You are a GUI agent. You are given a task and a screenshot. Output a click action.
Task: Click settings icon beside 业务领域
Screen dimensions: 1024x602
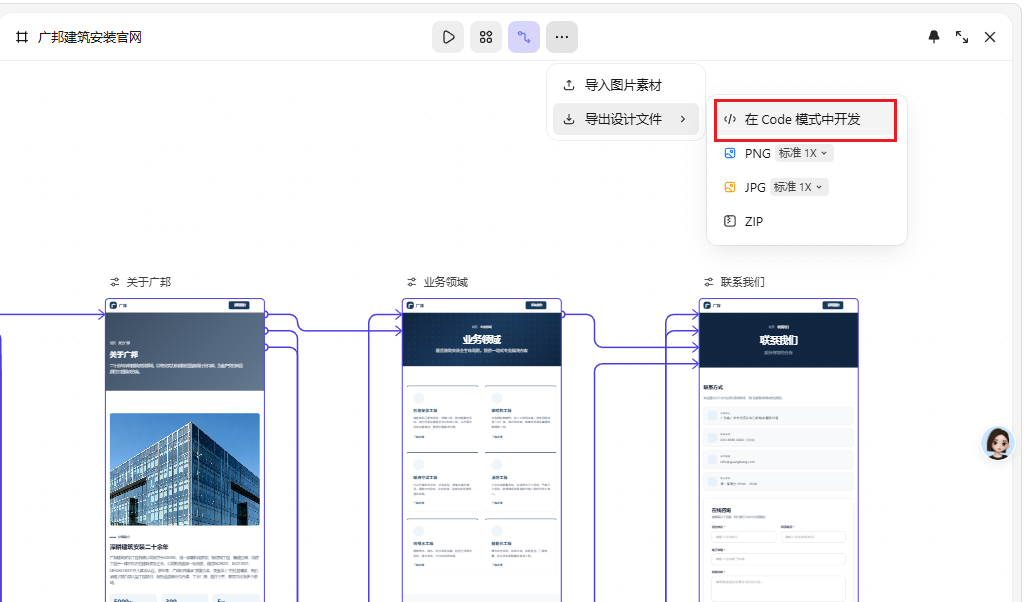click(411, 282)
